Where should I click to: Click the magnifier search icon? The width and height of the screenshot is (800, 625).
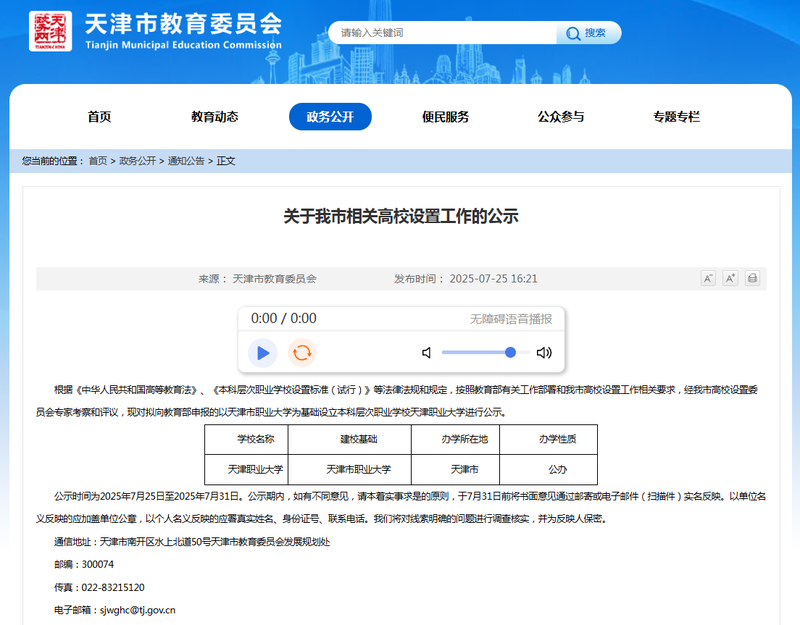click(x=573, y=34)
